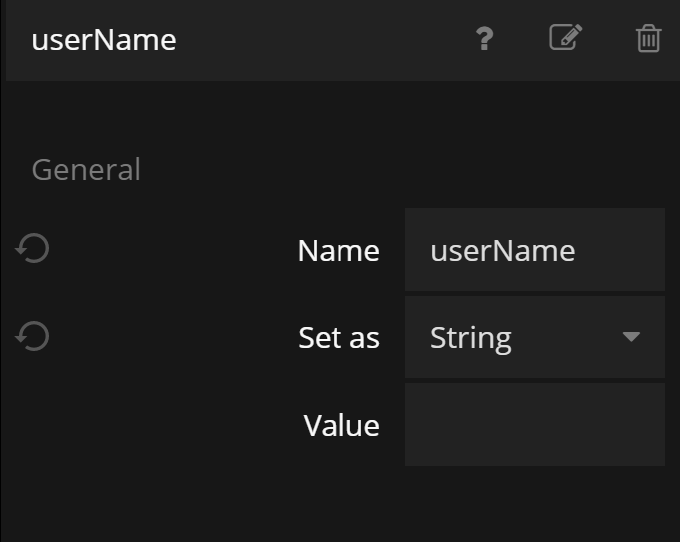Click the edit pencil icon in header
Screen dimensions: 680x542
[565, 38]
